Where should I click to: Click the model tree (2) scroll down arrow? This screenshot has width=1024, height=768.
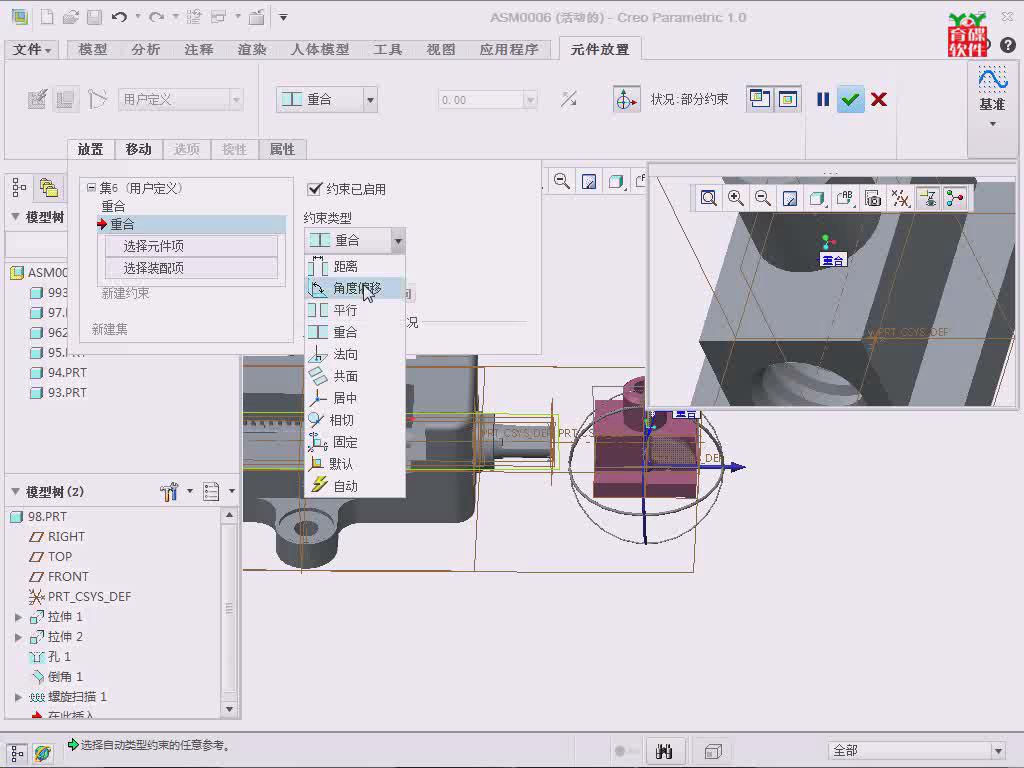(x=229, y=709)
